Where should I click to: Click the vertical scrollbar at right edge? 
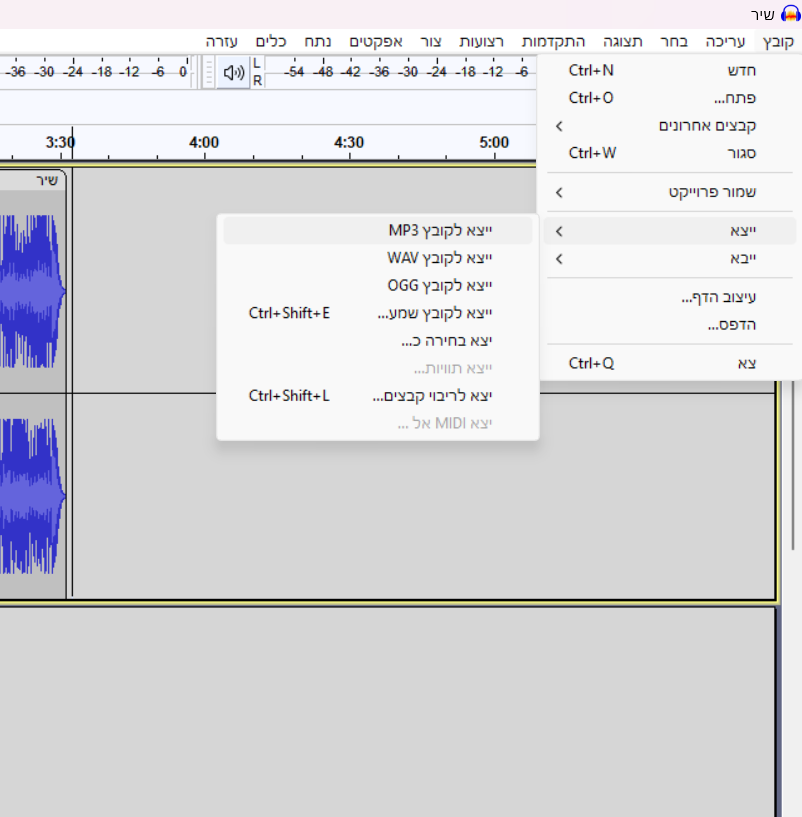(793, 464)
